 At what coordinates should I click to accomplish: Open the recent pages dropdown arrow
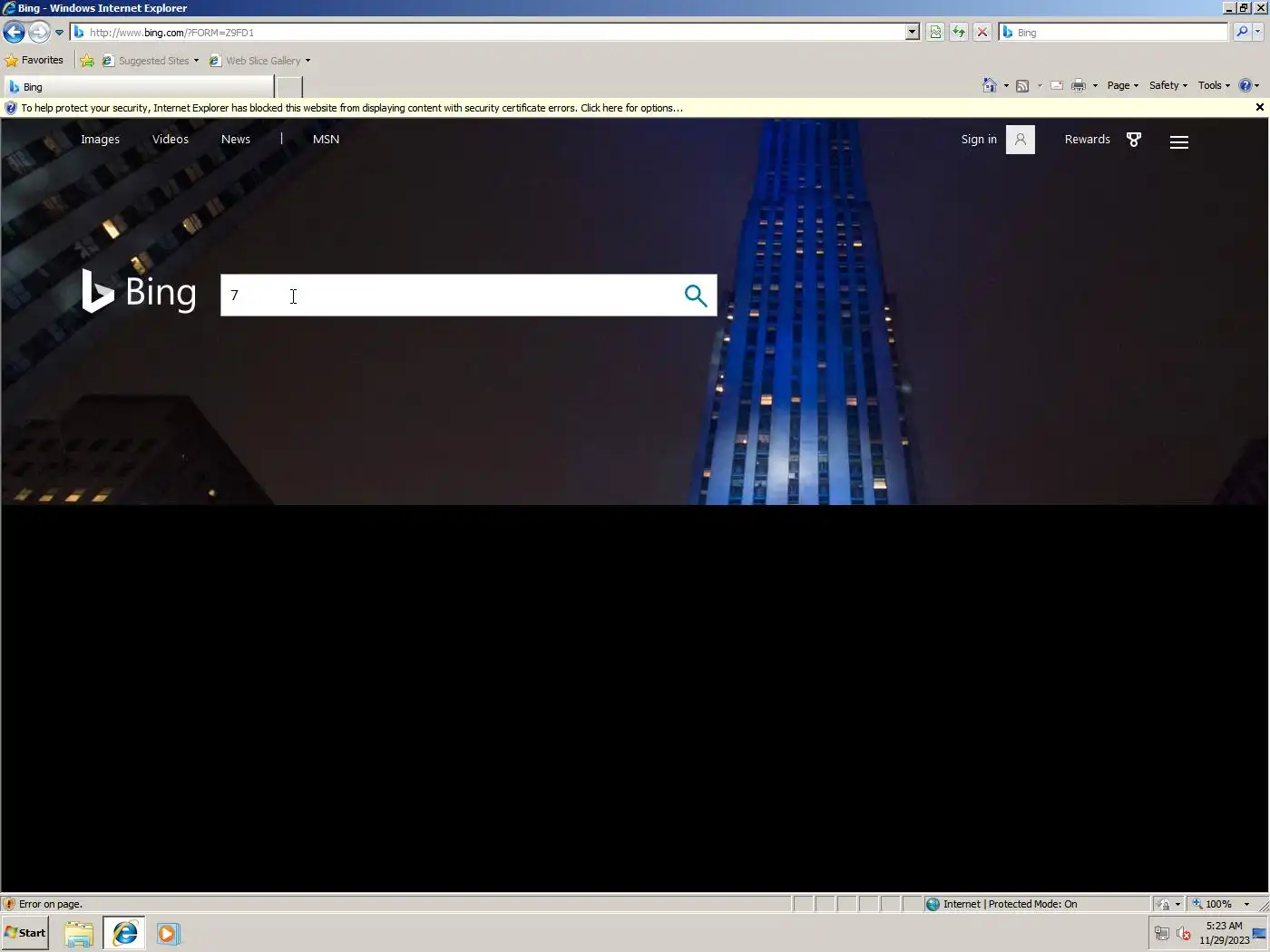point(59,33)
